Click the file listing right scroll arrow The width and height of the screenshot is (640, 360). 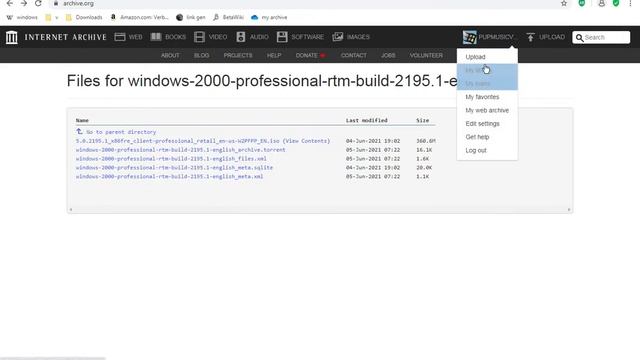point(569,209)
